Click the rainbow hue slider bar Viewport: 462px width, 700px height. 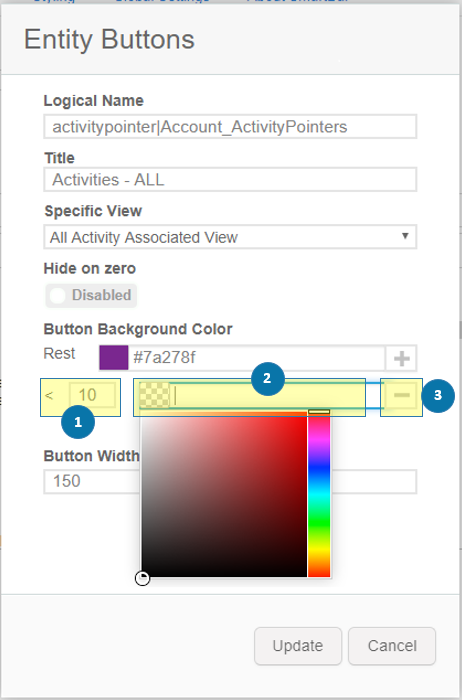319,494
